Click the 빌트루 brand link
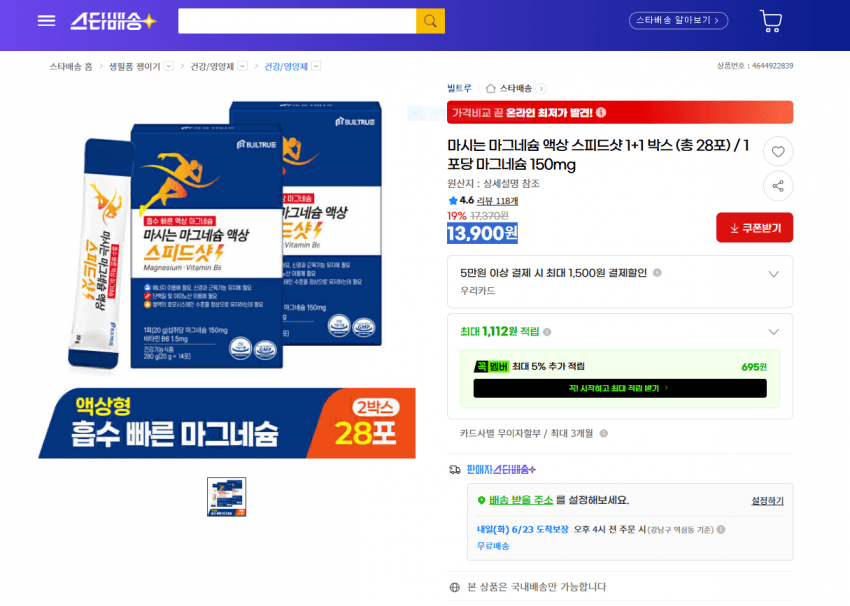Image resolution: width=850 pixels, height=606 pixels. click(459, 88)
